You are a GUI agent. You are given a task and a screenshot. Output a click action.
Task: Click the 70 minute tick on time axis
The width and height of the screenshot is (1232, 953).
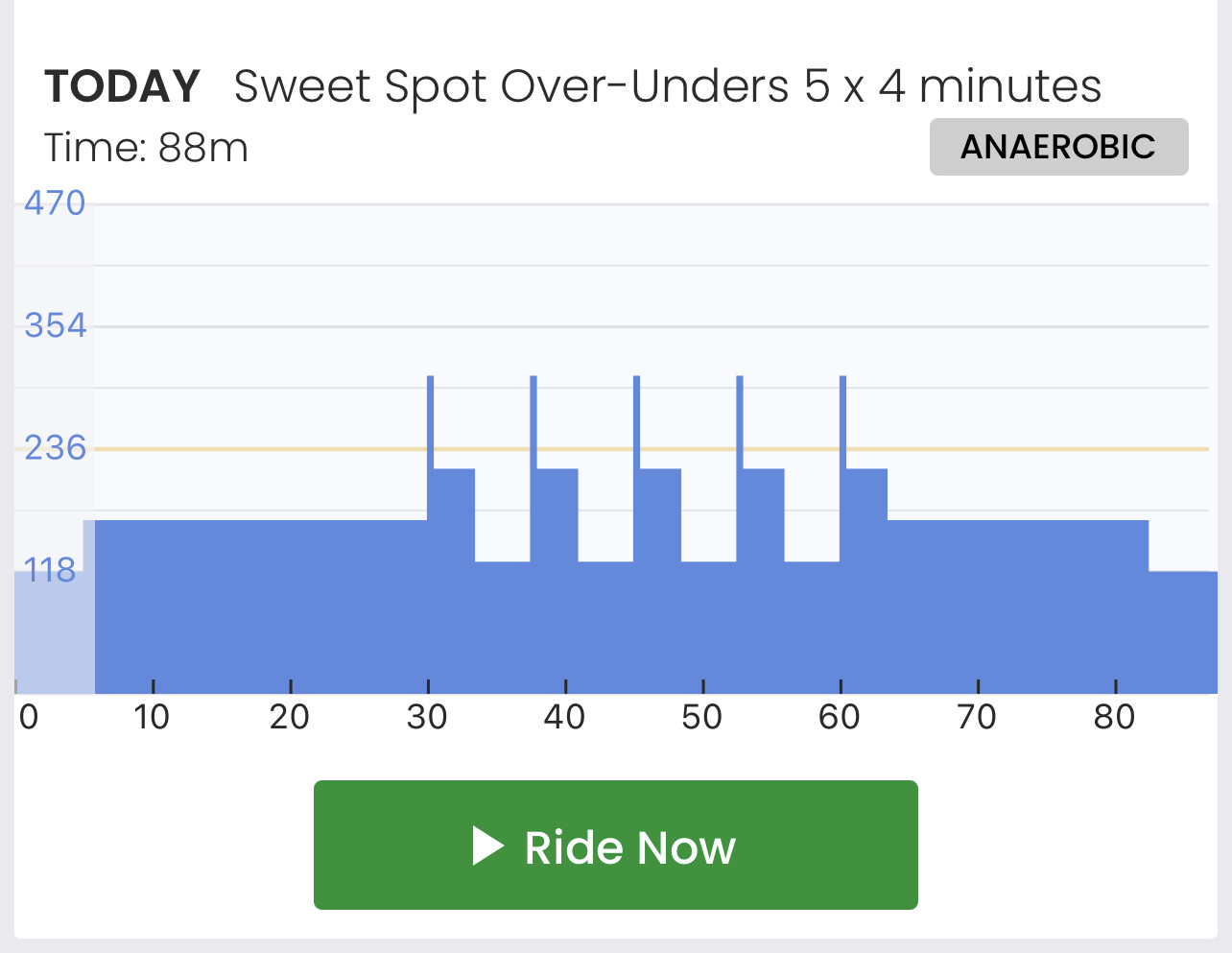click(977, 717)
